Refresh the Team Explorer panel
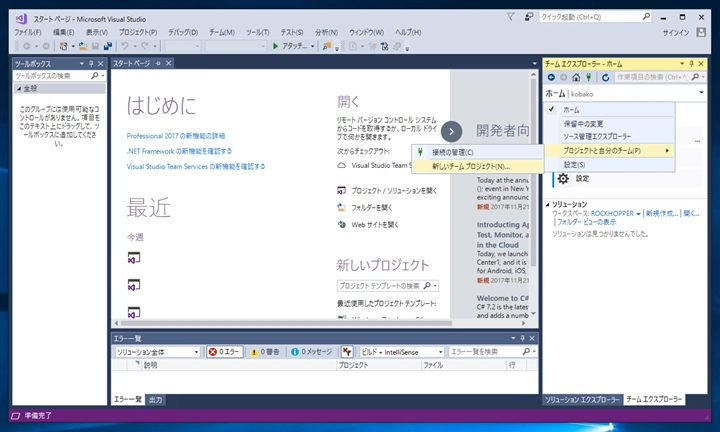Image resolution: width=720 pixels, height=432 pixels. (605, 77)
